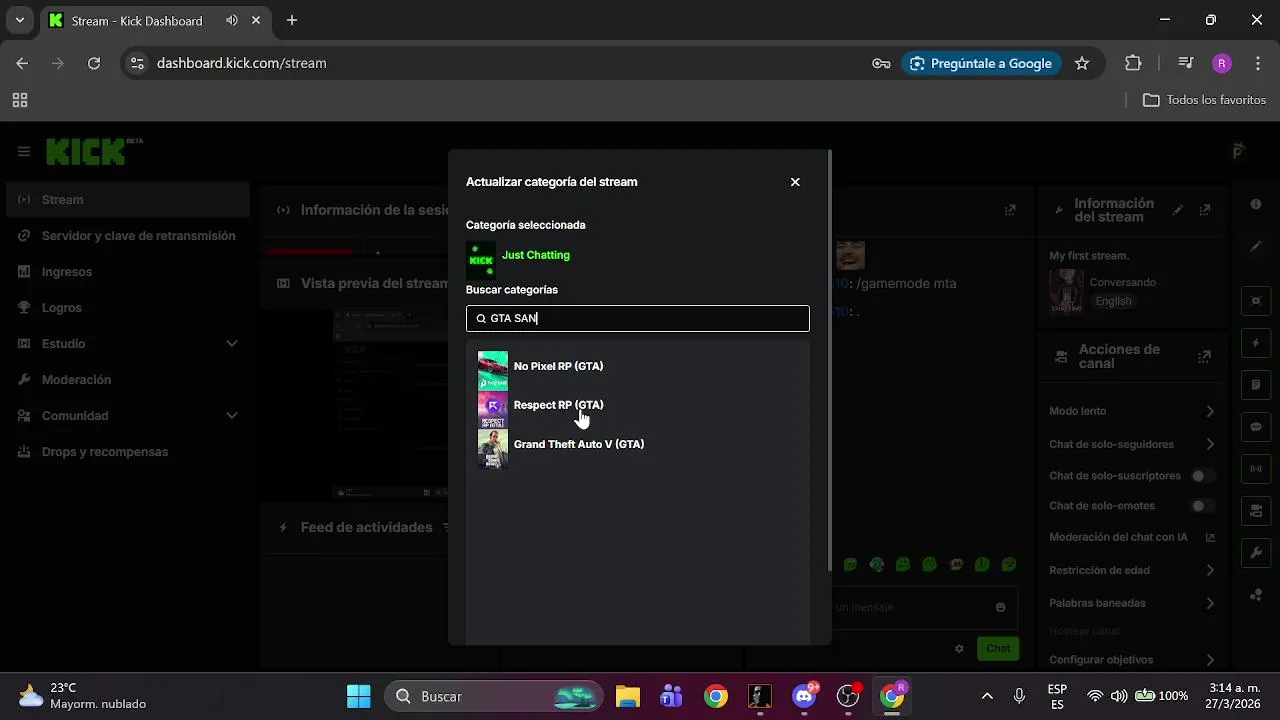Click the Just Chatting Kick category thumbnail
Image resolution: width=1280 pixels, height=720 pixels.
click(x=481, y=260)
